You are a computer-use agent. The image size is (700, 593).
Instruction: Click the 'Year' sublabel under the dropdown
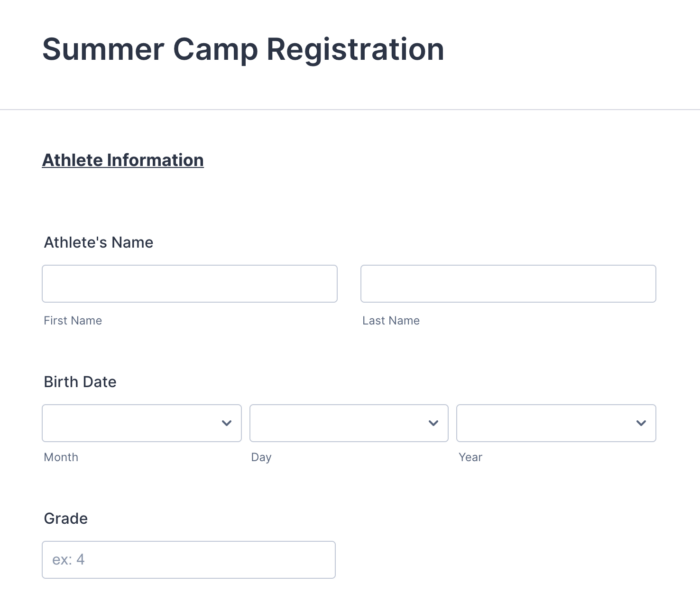pyautogui.click(x=470, y=457)
